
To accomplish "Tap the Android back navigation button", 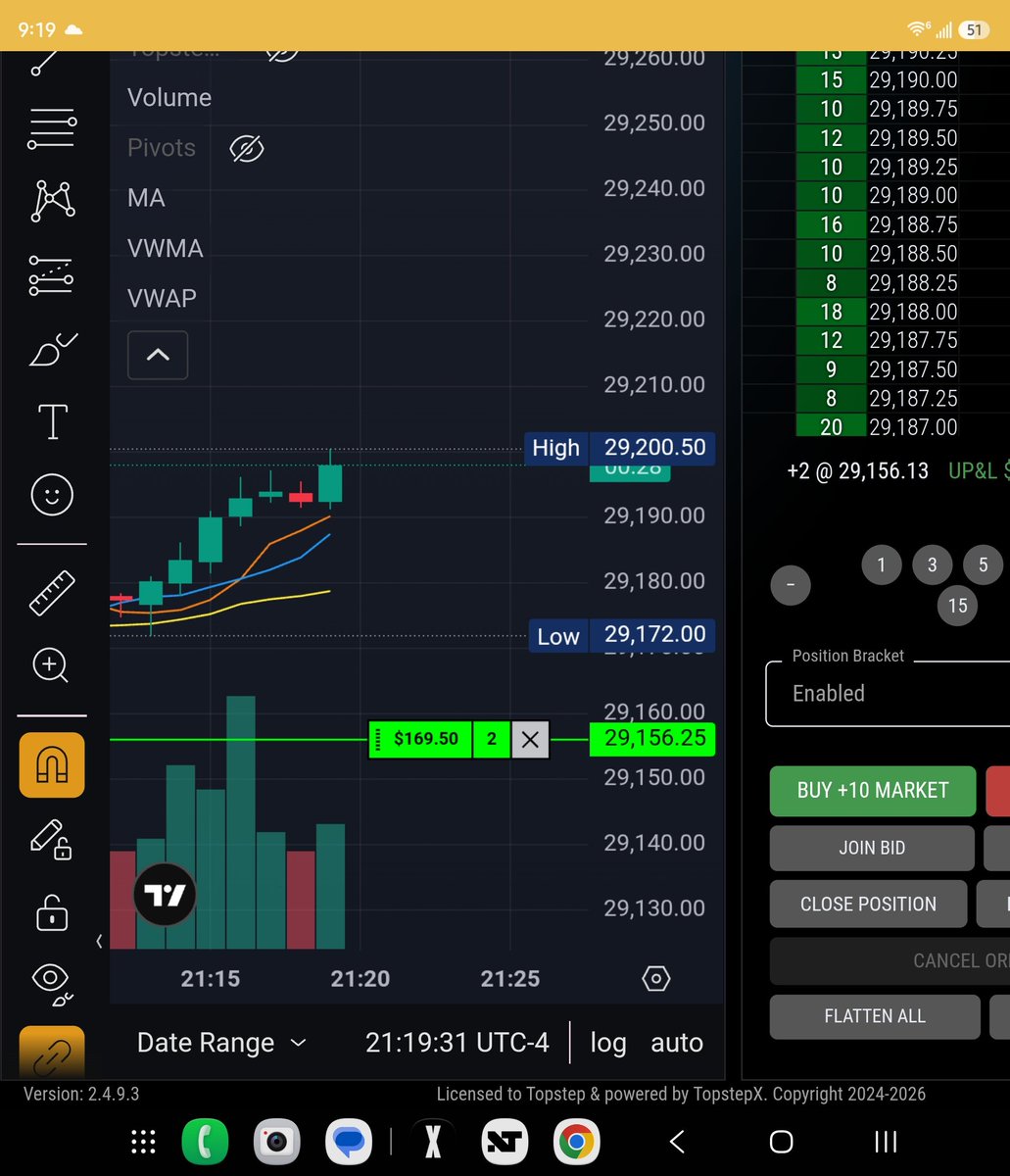I will coord(677,1142).
